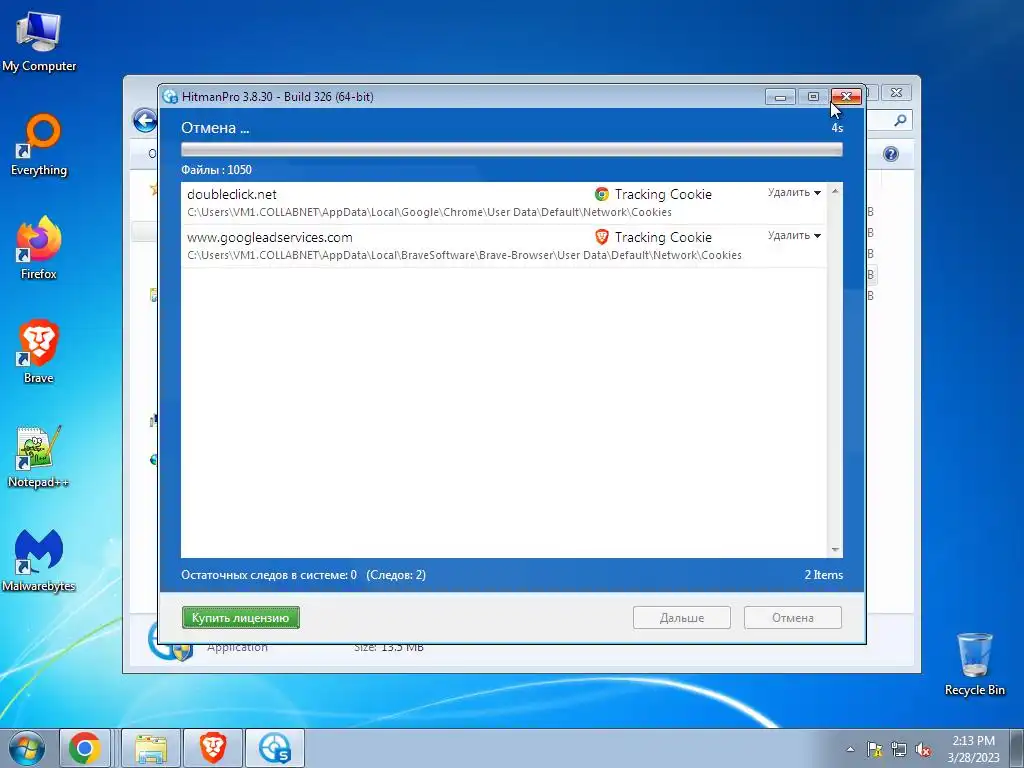Click the Chrome Cookies file path

(x=429, y=212)
